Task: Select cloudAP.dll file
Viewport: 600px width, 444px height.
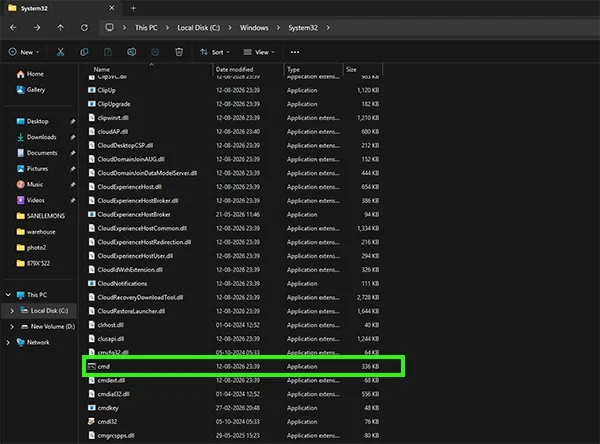Action: [x=233, y=132]
